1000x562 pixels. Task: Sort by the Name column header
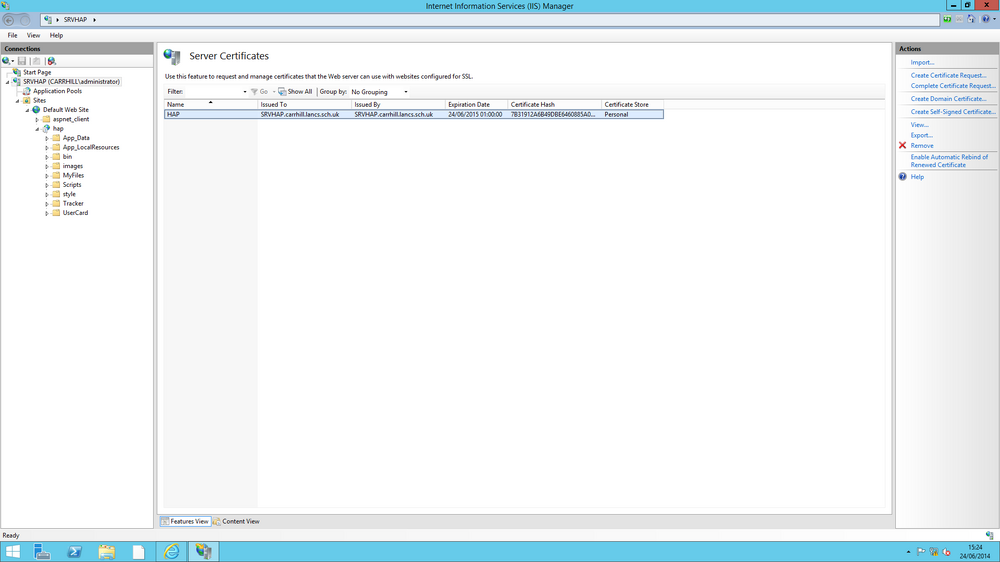(x=211, y=105)
